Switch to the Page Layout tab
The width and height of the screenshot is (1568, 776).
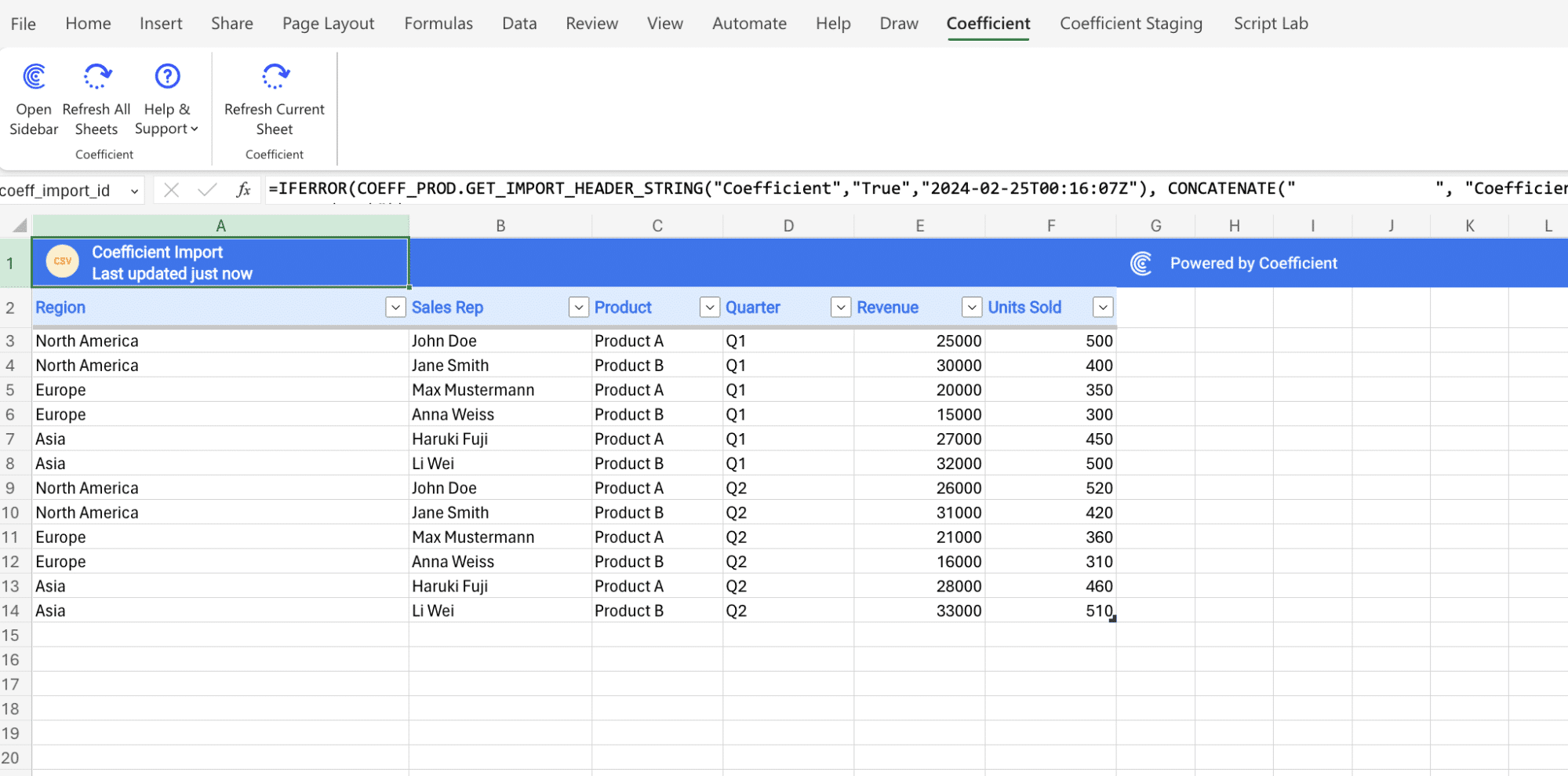point(328,24)
